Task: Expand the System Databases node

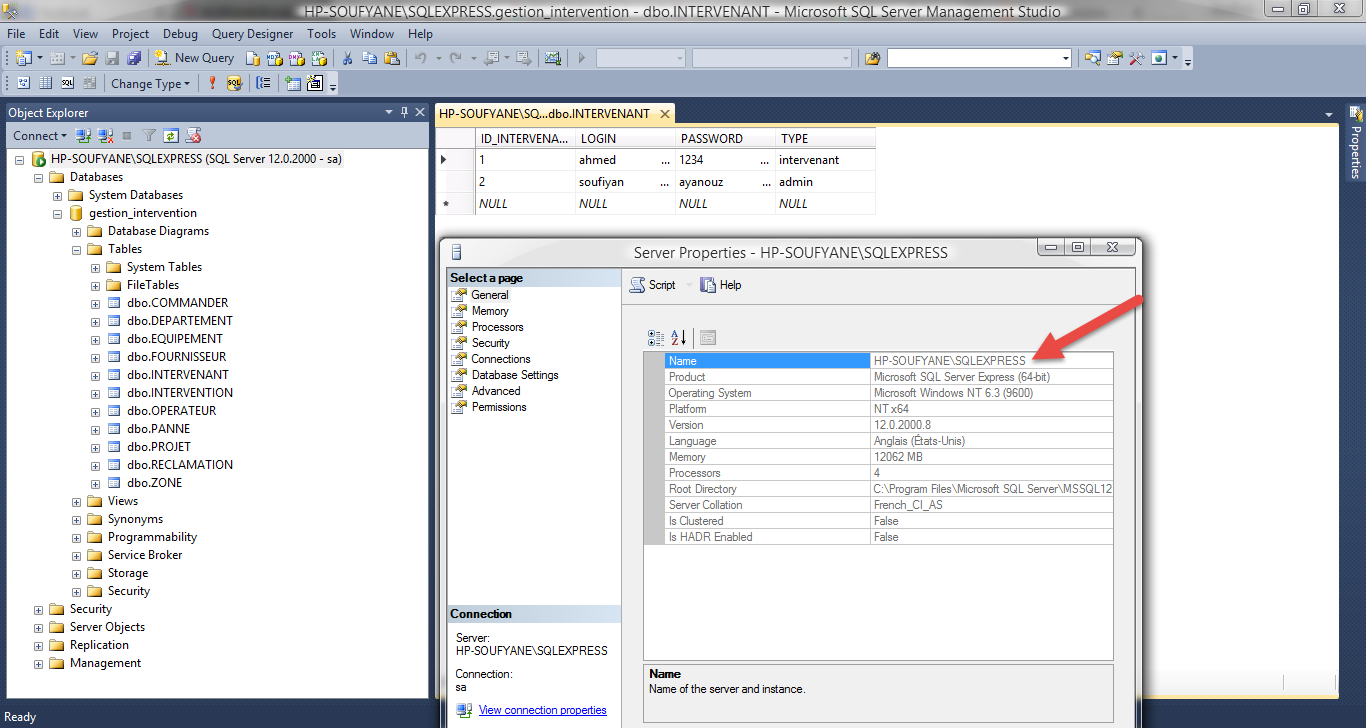Action: point(58,195)
